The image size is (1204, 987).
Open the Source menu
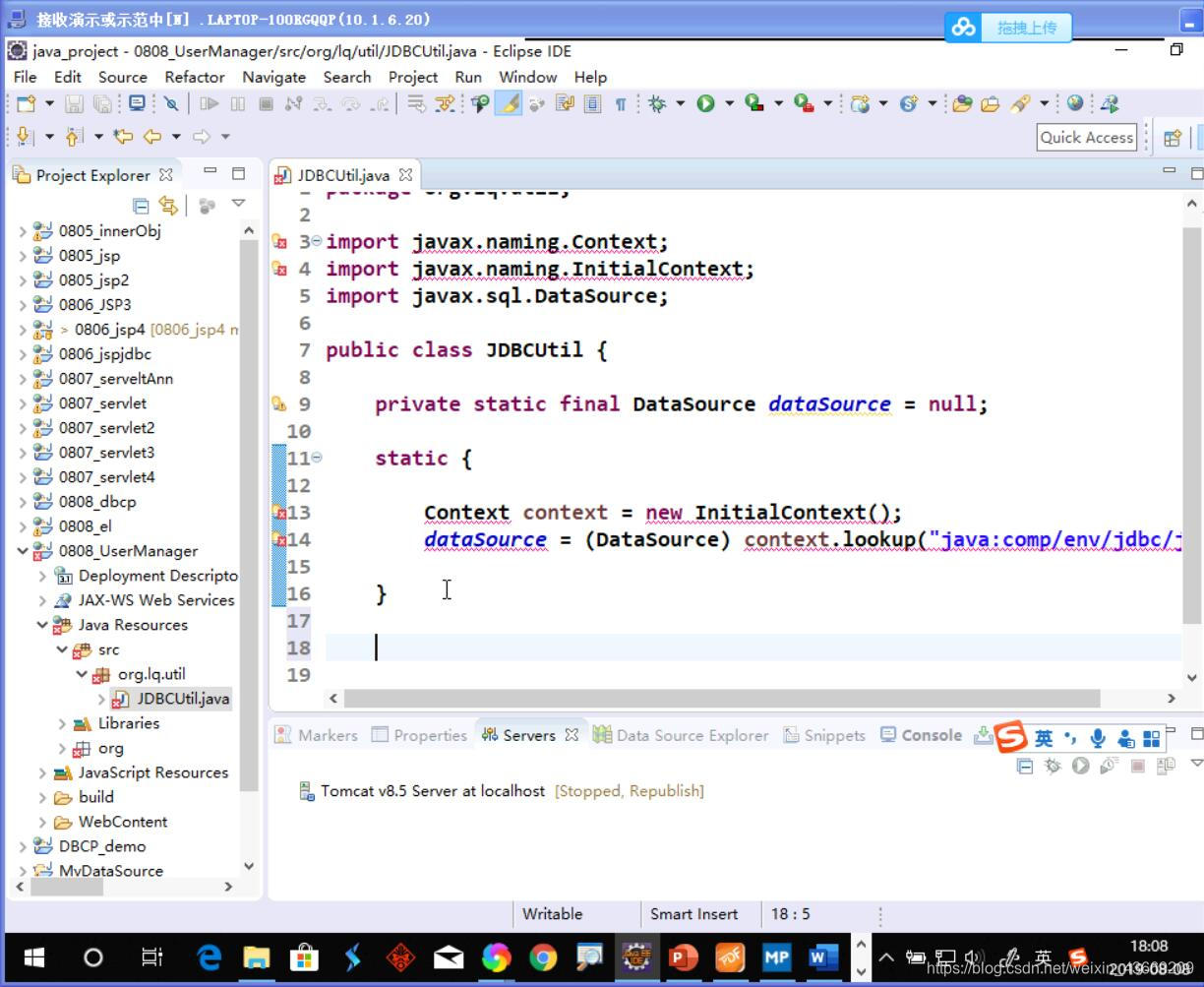[122, 77]
